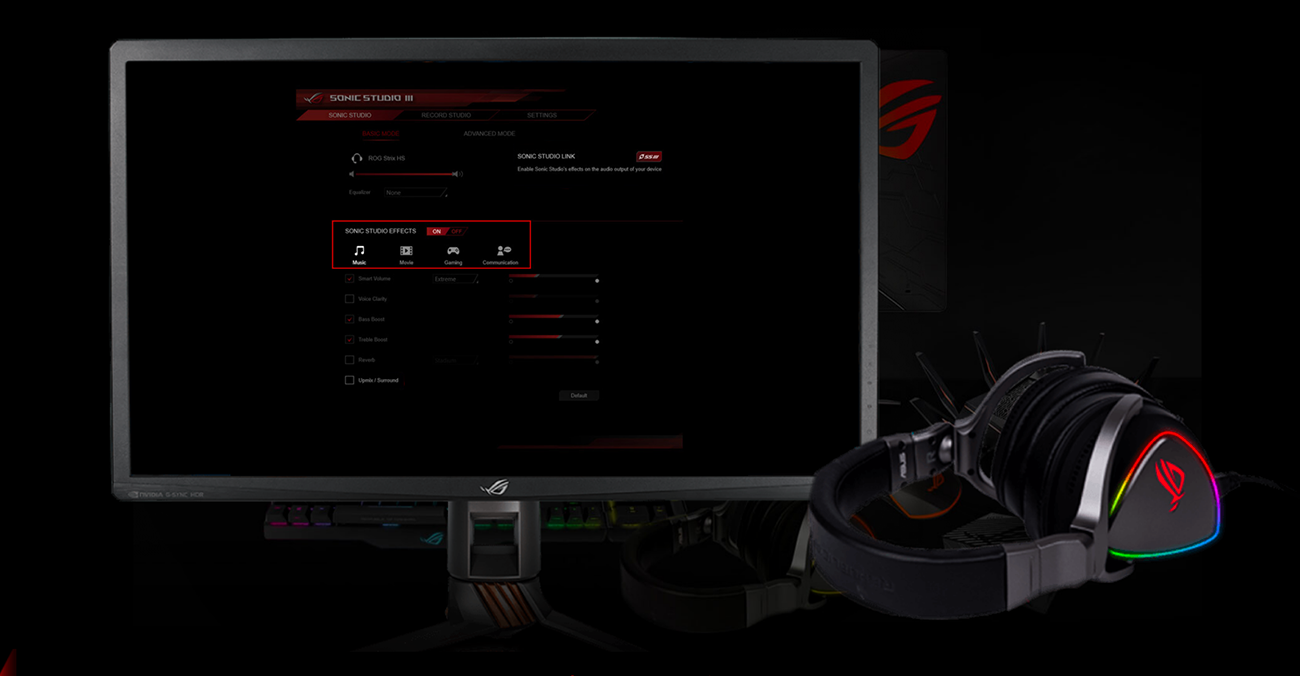Switch to the Sonic Studio tab

[x=350, y=115]
